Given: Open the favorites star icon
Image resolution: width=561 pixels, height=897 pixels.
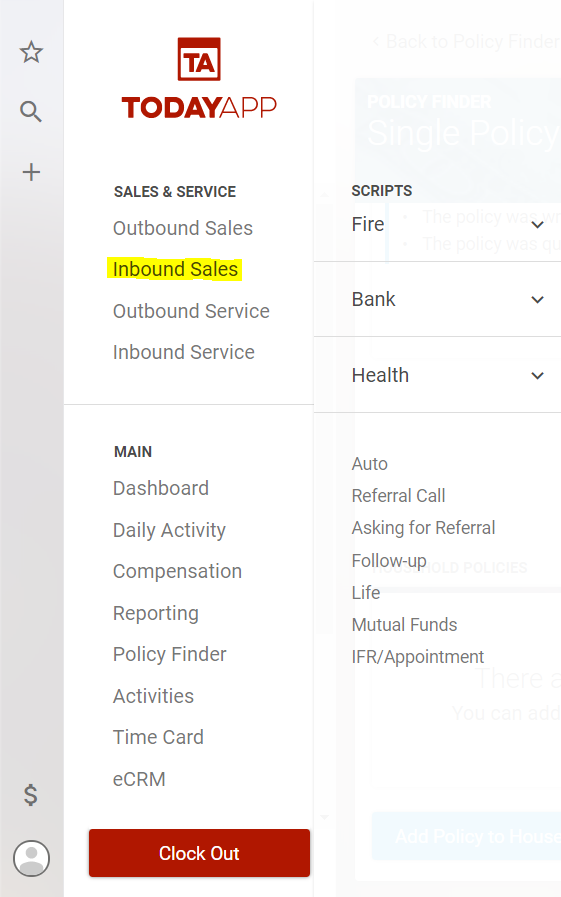Looking at the screenshot, I should (x=31, y=53).
